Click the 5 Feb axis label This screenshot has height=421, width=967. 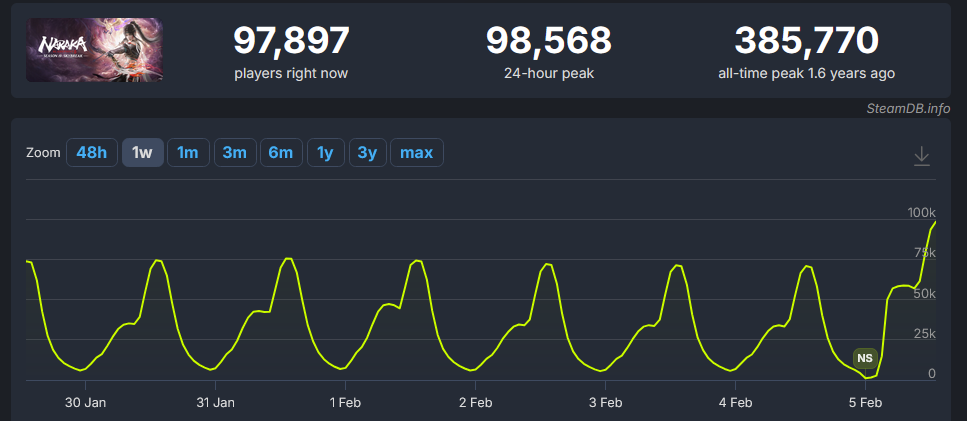pyautogui.click(x=866, y=403)
